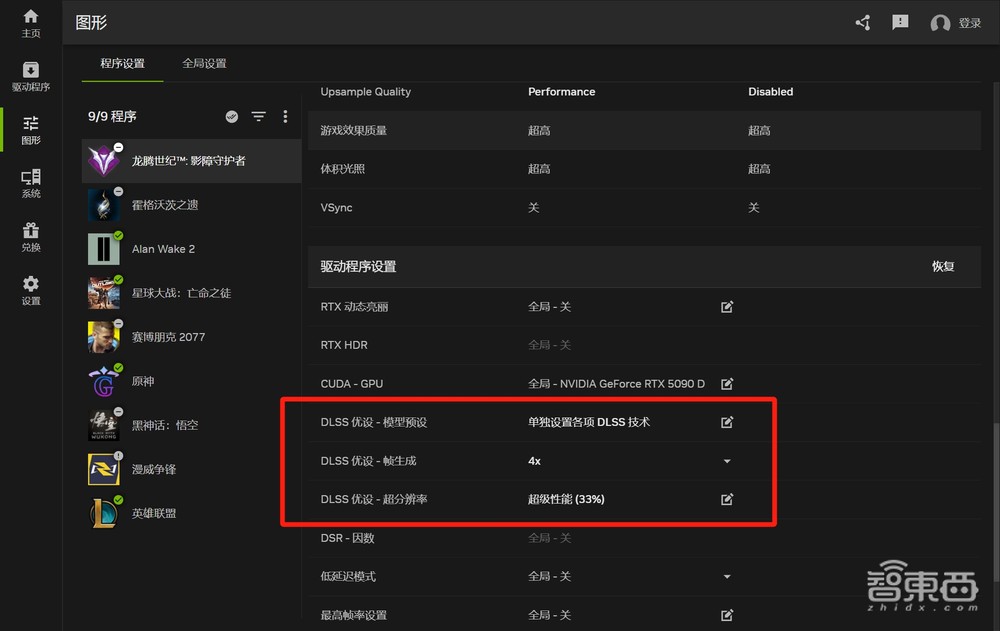This screenshot has height=631, width=1000.
Task: Click the filter icon above the program list
Action: pyautogui.click(x=258, y=116)
